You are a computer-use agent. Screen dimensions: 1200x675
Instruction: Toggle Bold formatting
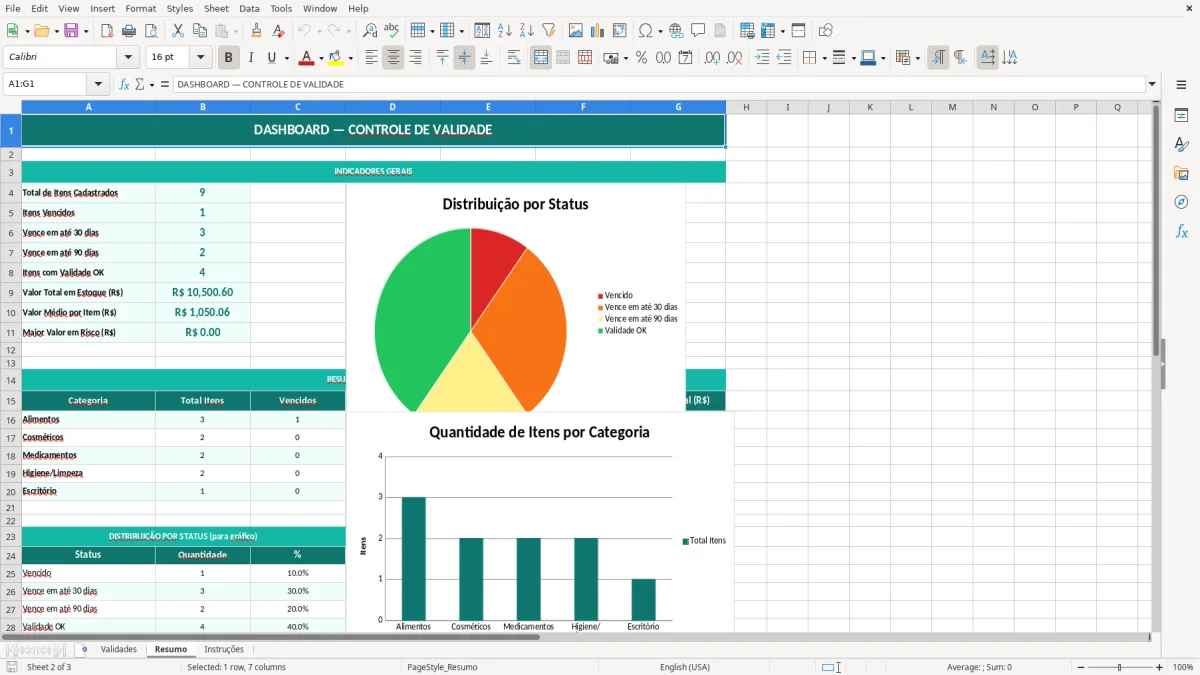(x=228, y=58)
